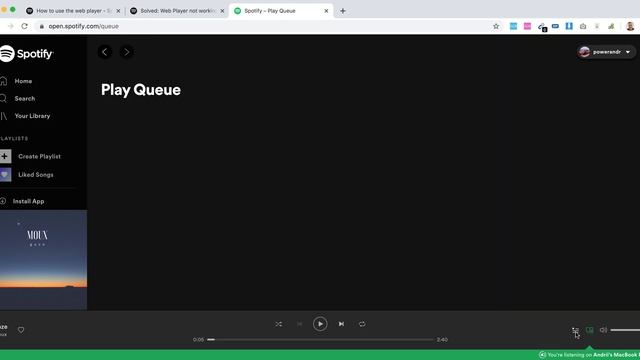
Task: Click the pink extension icon in toolbar
Action: click(x=527, y=26)
